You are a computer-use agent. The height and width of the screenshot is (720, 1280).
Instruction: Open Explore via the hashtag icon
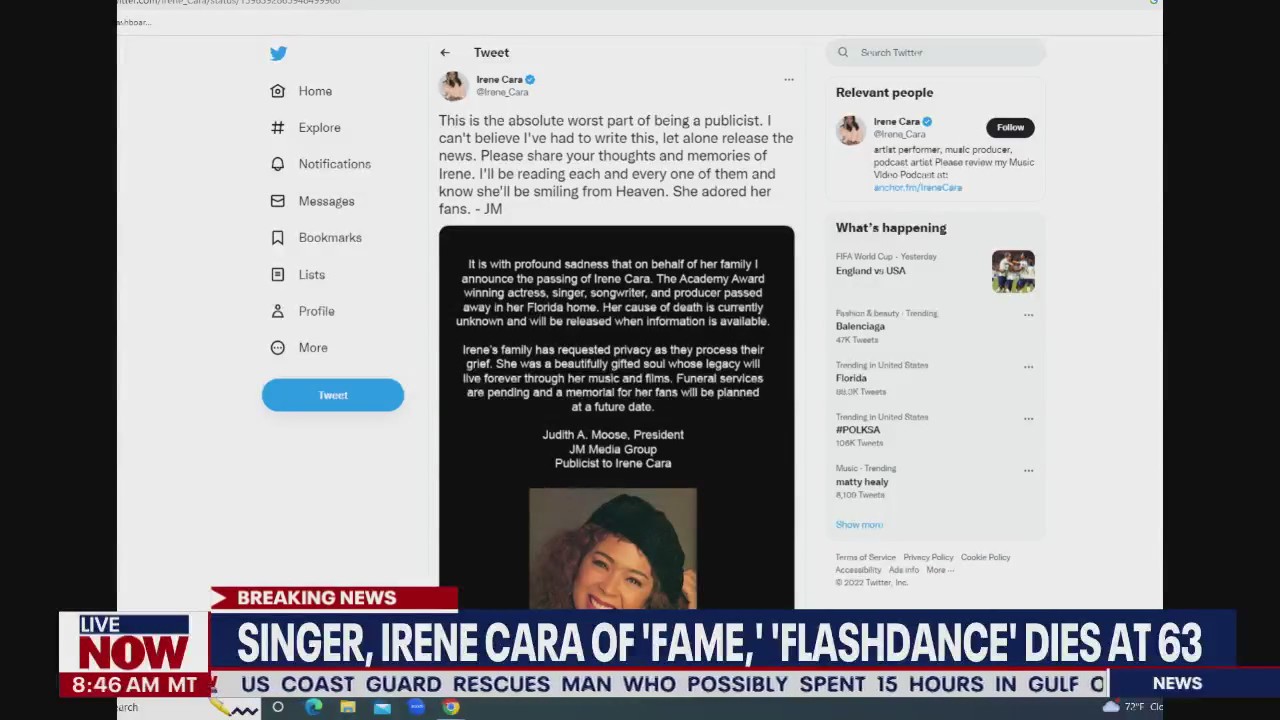(x=277, y=127)
